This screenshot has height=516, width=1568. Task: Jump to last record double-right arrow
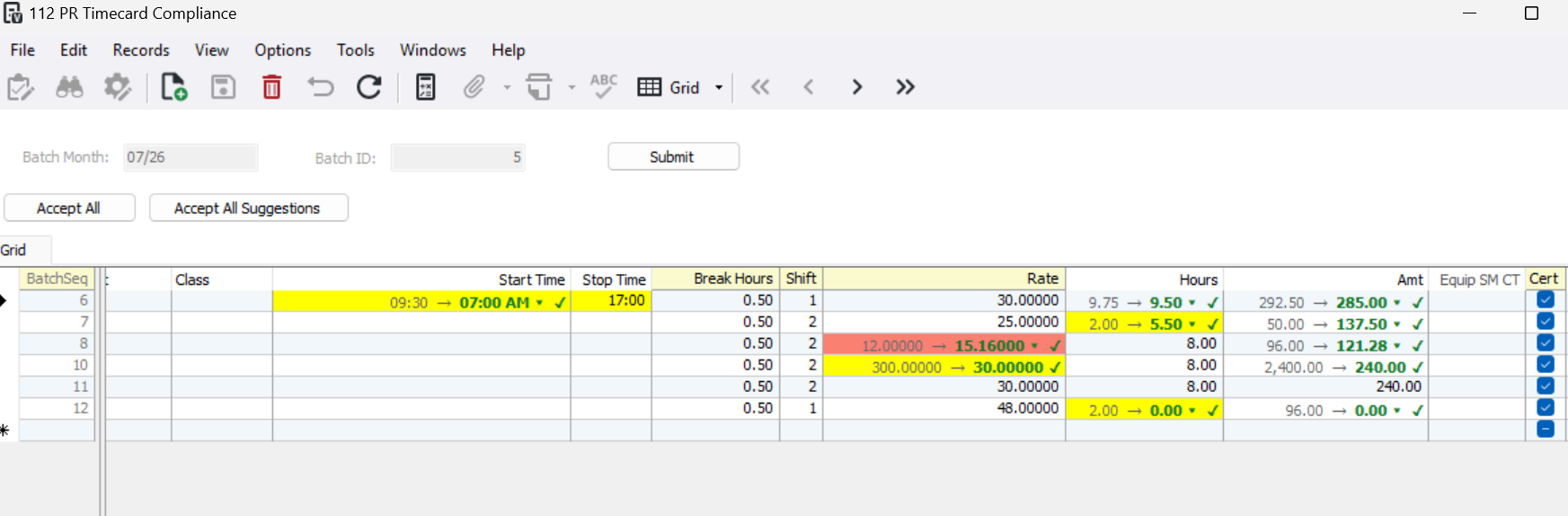coord(905,87)
